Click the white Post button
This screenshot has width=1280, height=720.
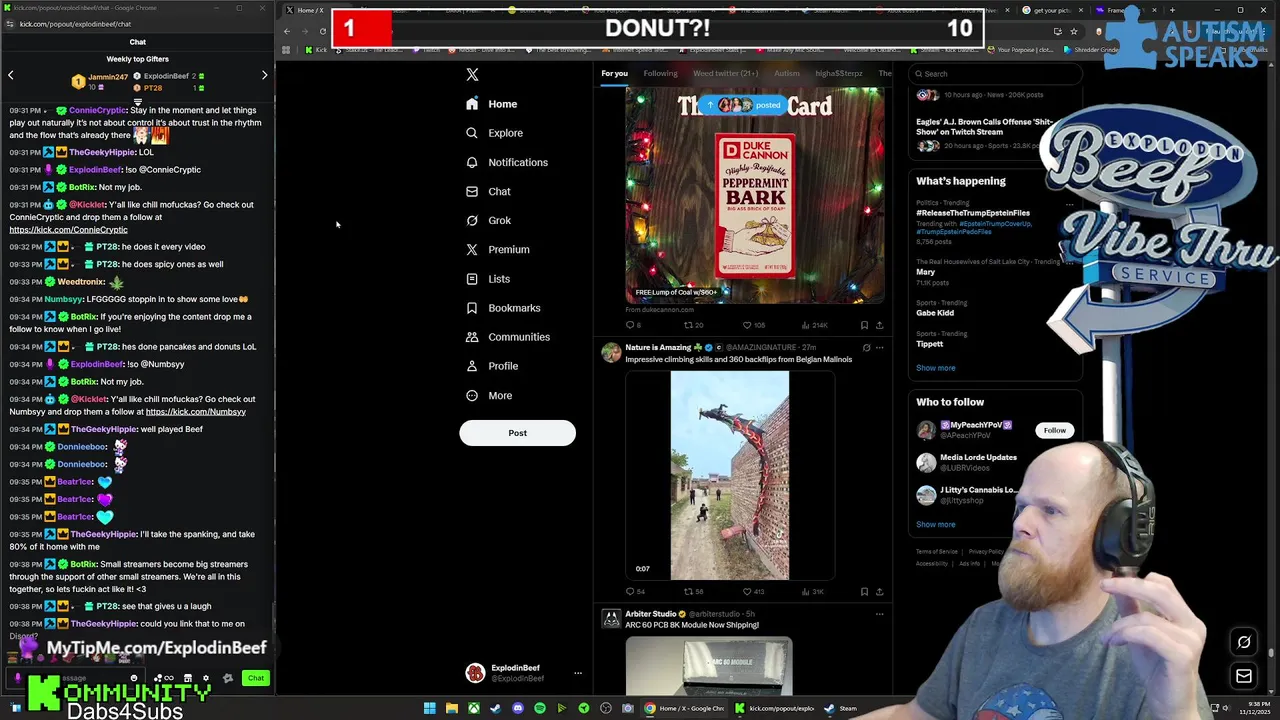pyautogui.click(x=517, y=433)
